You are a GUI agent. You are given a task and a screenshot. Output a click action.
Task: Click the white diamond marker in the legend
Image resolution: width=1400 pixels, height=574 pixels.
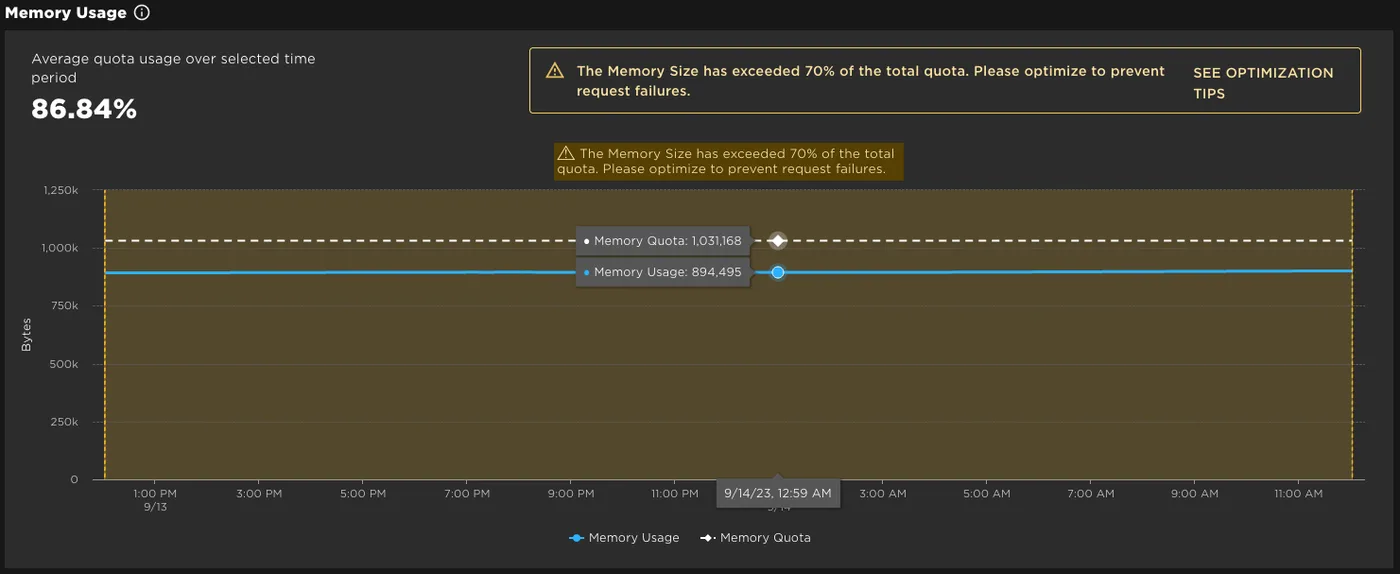tap(707, 538)
